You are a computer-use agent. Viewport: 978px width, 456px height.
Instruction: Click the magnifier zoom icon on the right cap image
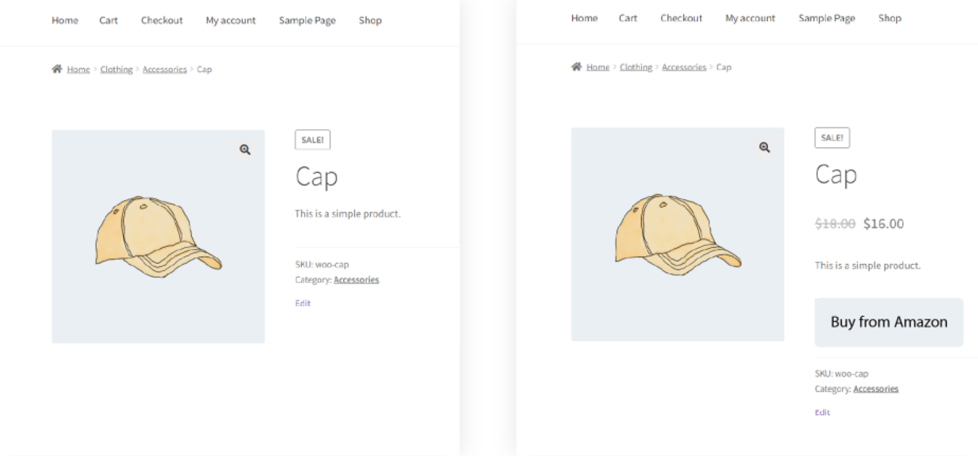pyautogui.click(x=764, y=148)
